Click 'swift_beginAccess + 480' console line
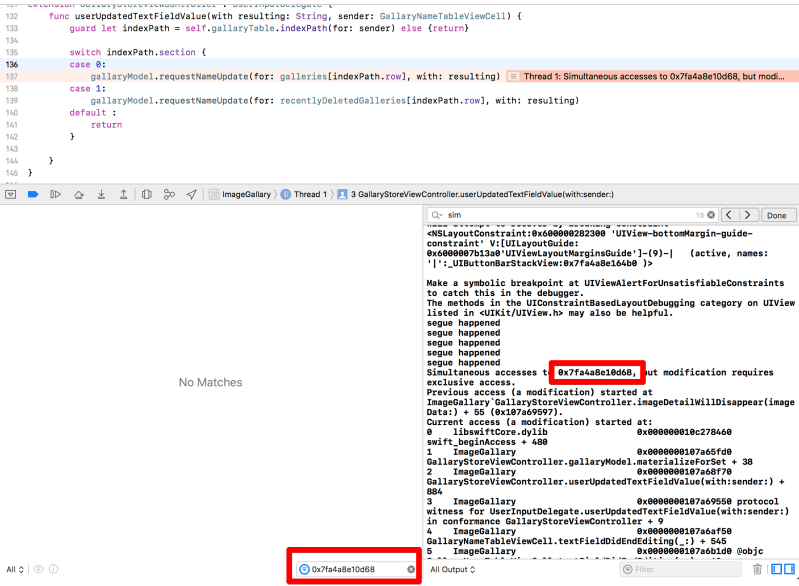The width and height of the screenshot is (799, 586). (x=487, y=442)
